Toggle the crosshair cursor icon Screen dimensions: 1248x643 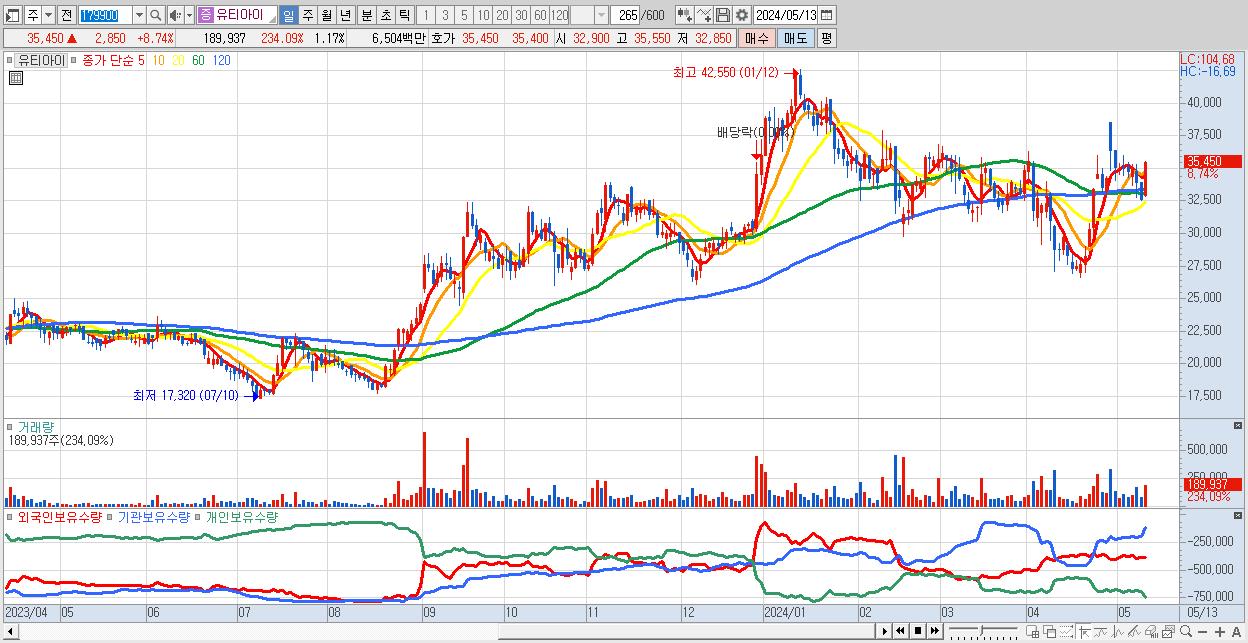[1084, 632]
